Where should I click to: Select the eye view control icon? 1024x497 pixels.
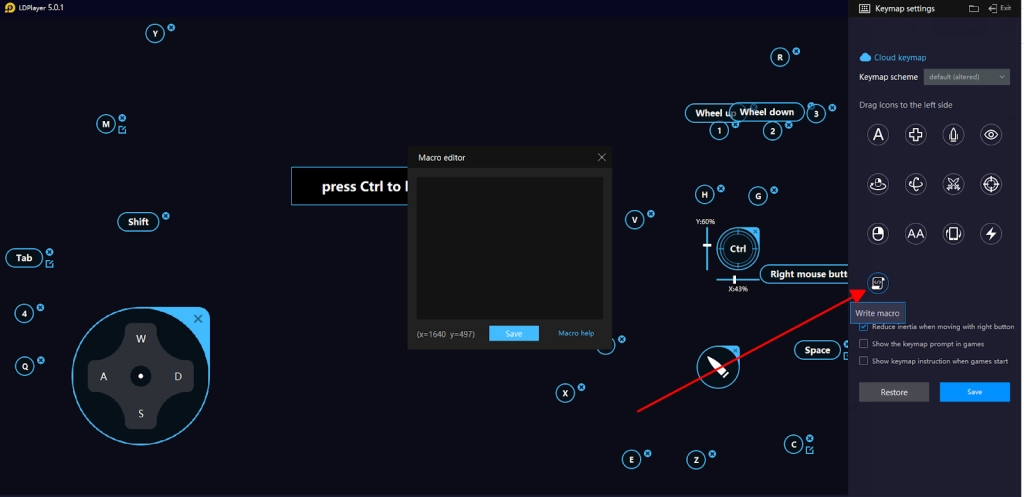pyautogui.click(x=990, y=135)
